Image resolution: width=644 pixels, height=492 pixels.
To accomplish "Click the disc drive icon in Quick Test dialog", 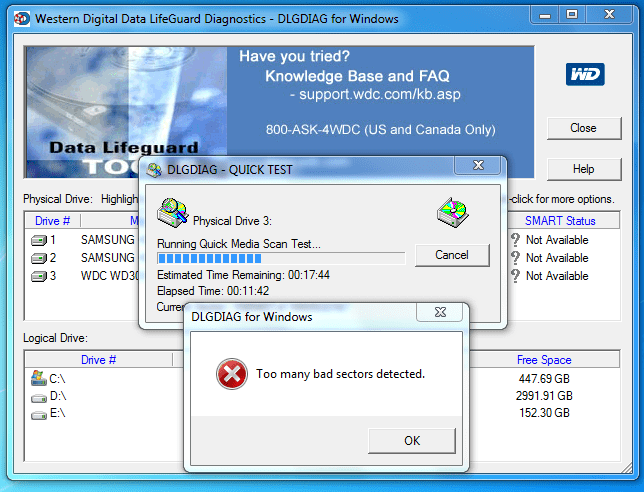I will pyautogui.click(x=453, y=212).
